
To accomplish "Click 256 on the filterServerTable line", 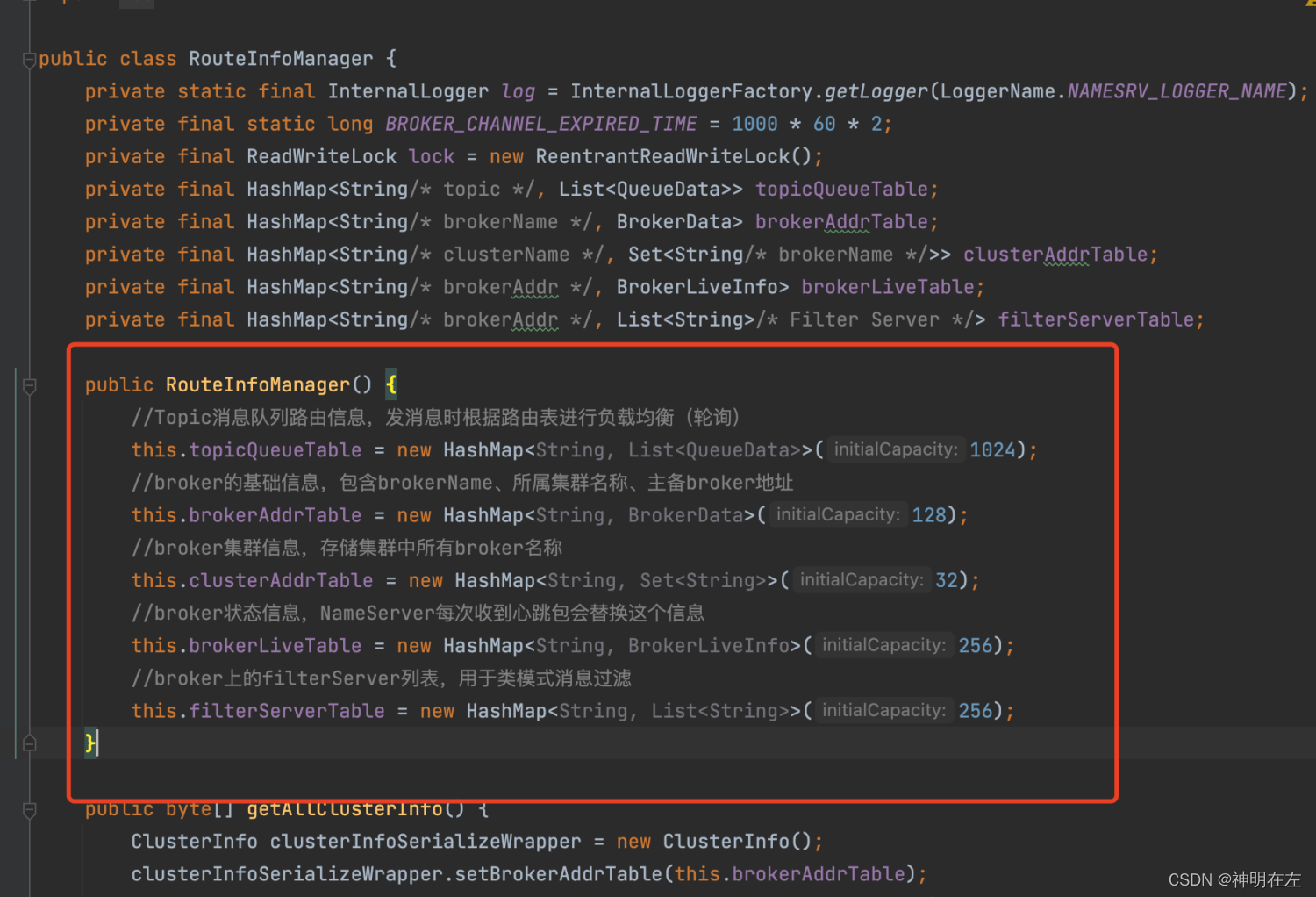I will pyautogui.click(x=976, y=710).
